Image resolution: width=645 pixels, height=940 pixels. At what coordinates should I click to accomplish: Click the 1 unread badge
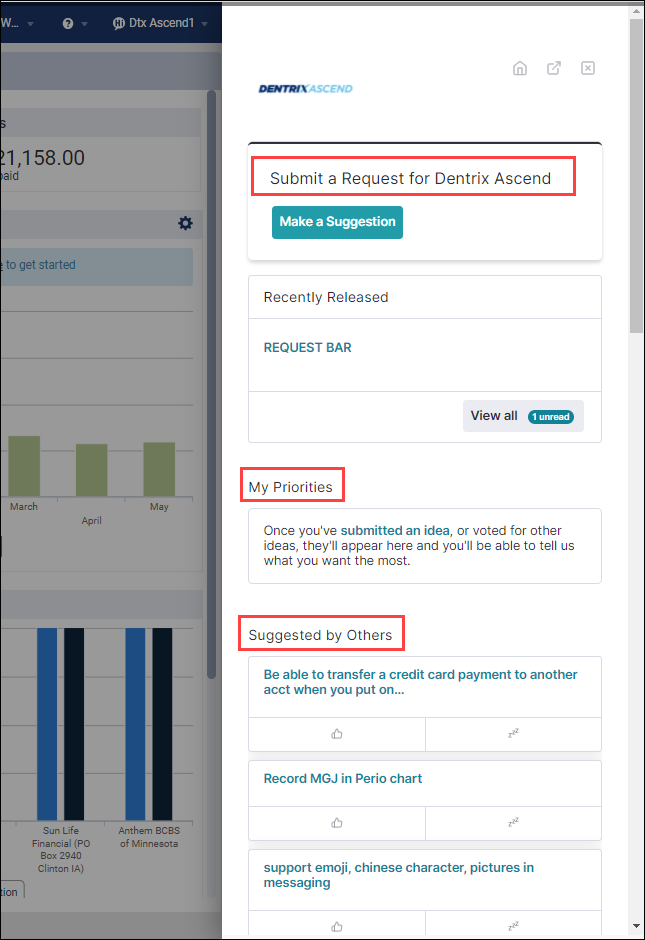[551, 417]
